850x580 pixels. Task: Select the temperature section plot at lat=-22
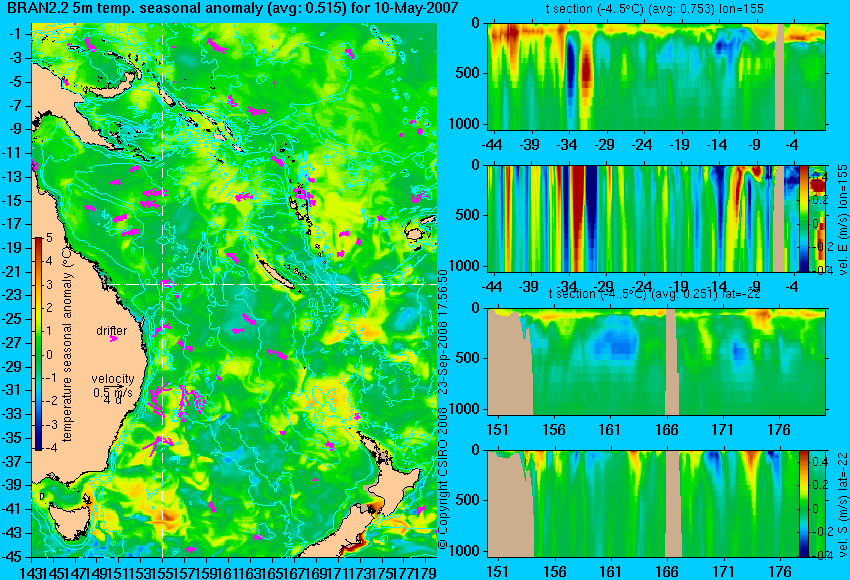click(x=656, y=362)
